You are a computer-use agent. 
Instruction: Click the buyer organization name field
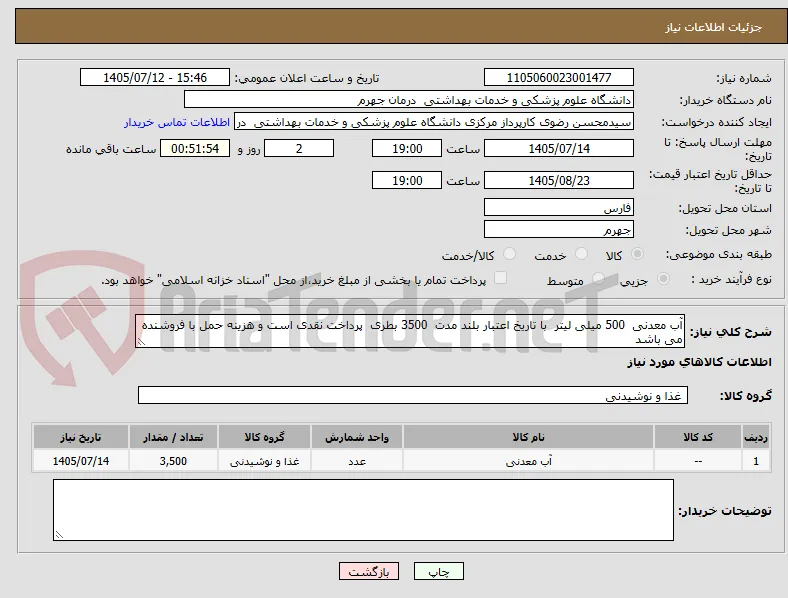(x=409, y=99)
